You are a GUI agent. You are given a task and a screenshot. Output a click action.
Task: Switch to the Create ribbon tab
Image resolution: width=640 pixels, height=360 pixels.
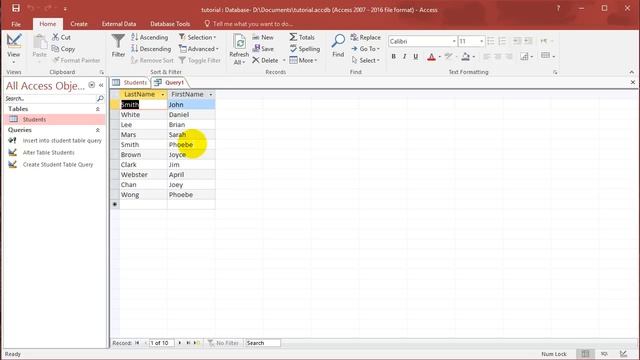pos(79,24)
